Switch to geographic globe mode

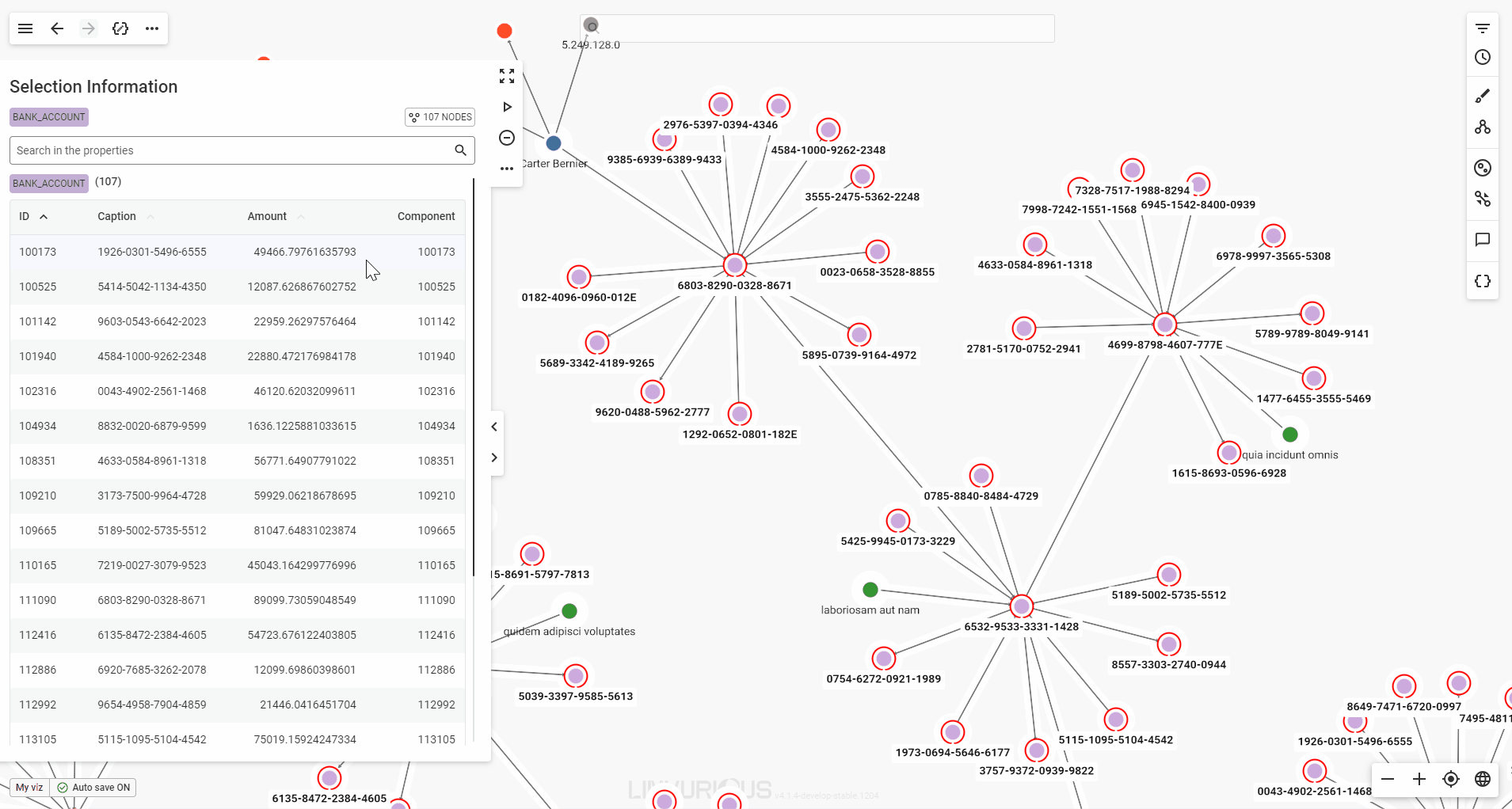pos(1483,779)
